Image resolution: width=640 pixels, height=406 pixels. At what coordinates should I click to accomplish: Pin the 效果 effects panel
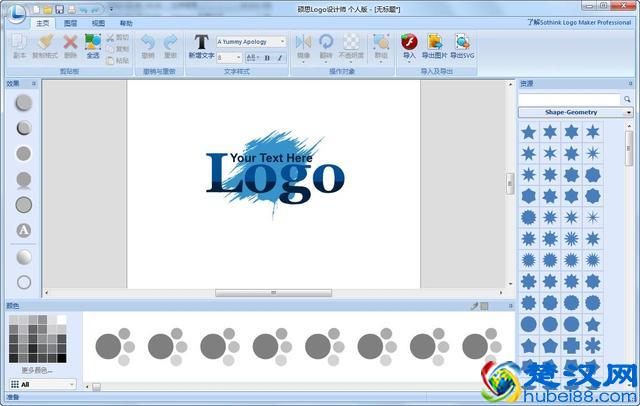[x=34, y=84]
